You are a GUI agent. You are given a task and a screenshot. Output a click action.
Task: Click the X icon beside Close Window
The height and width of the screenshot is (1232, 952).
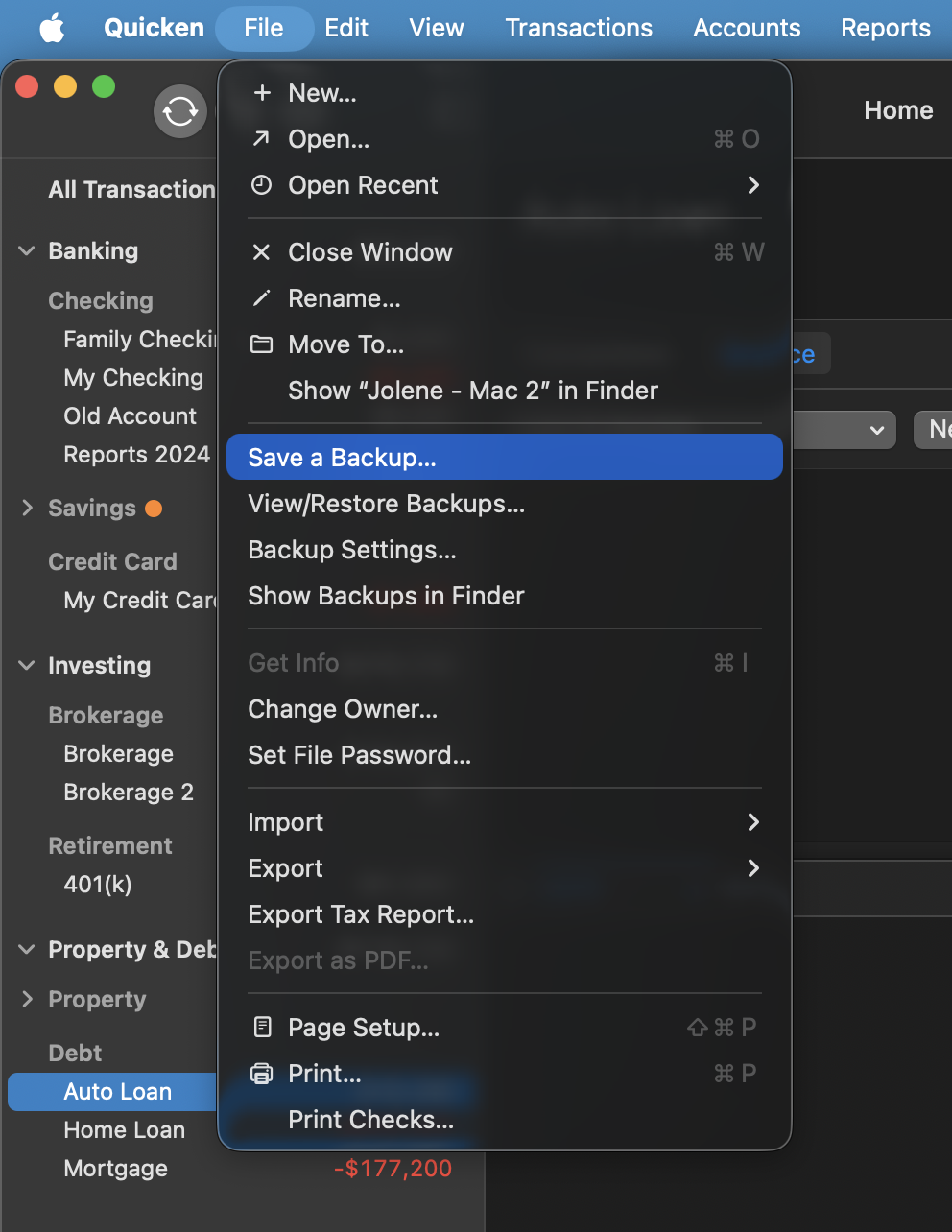[261, 252]
